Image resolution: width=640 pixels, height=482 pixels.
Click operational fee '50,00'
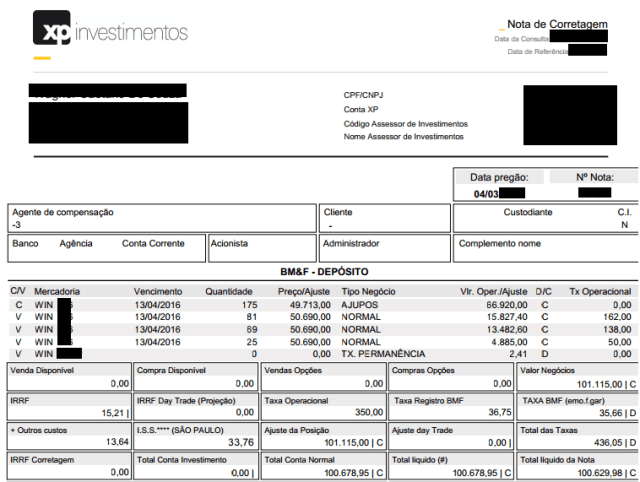coord(620,342)
